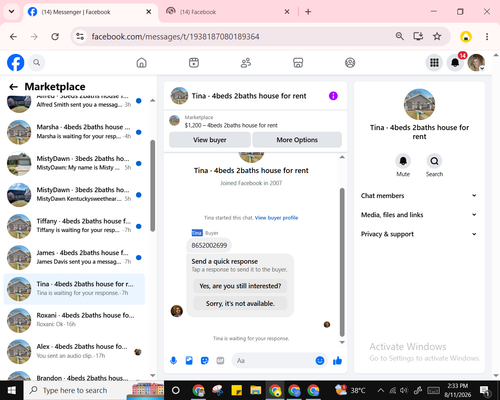Click the conversation list scrollbar
The width and height of the screenshot is (500, 400).
(153, 185)
